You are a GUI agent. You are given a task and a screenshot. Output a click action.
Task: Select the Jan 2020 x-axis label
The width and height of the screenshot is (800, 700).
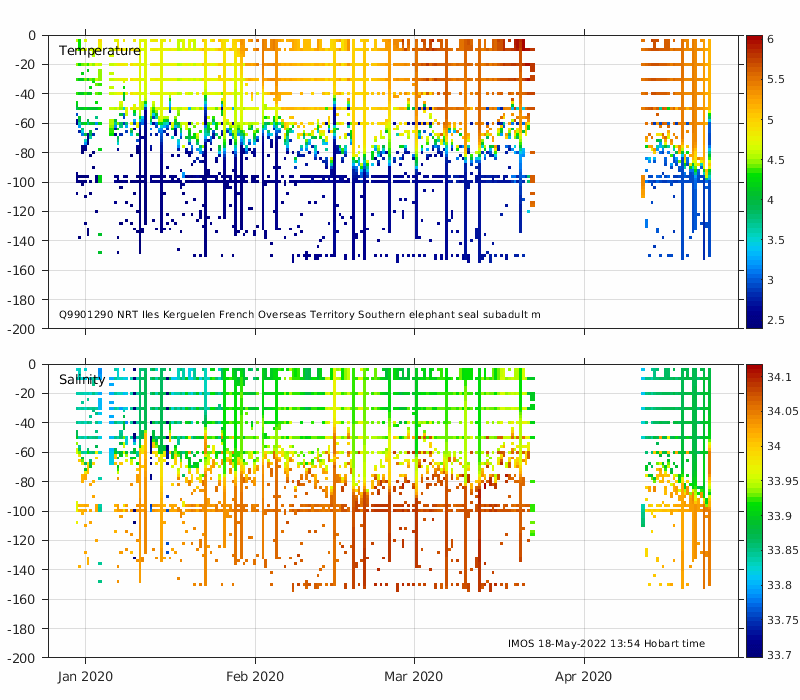(85, 677)
